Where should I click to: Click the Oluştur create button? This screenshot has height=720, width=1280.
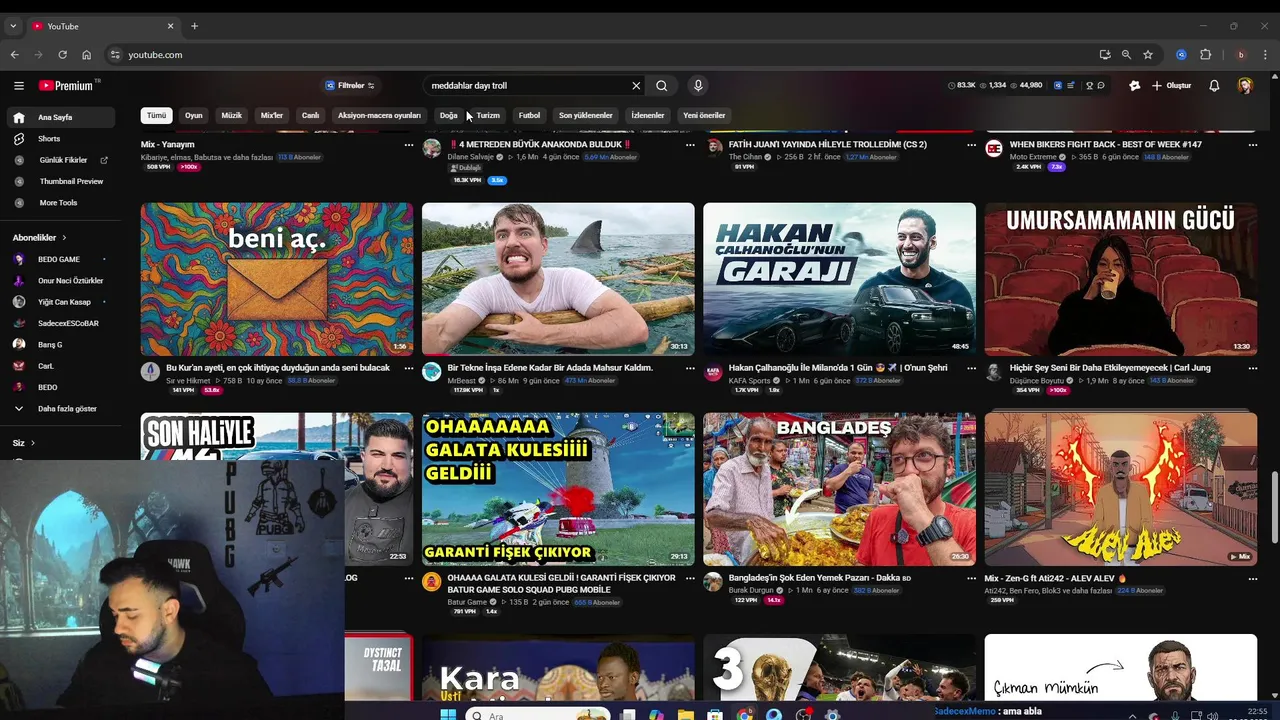[x=1171, y=86]
